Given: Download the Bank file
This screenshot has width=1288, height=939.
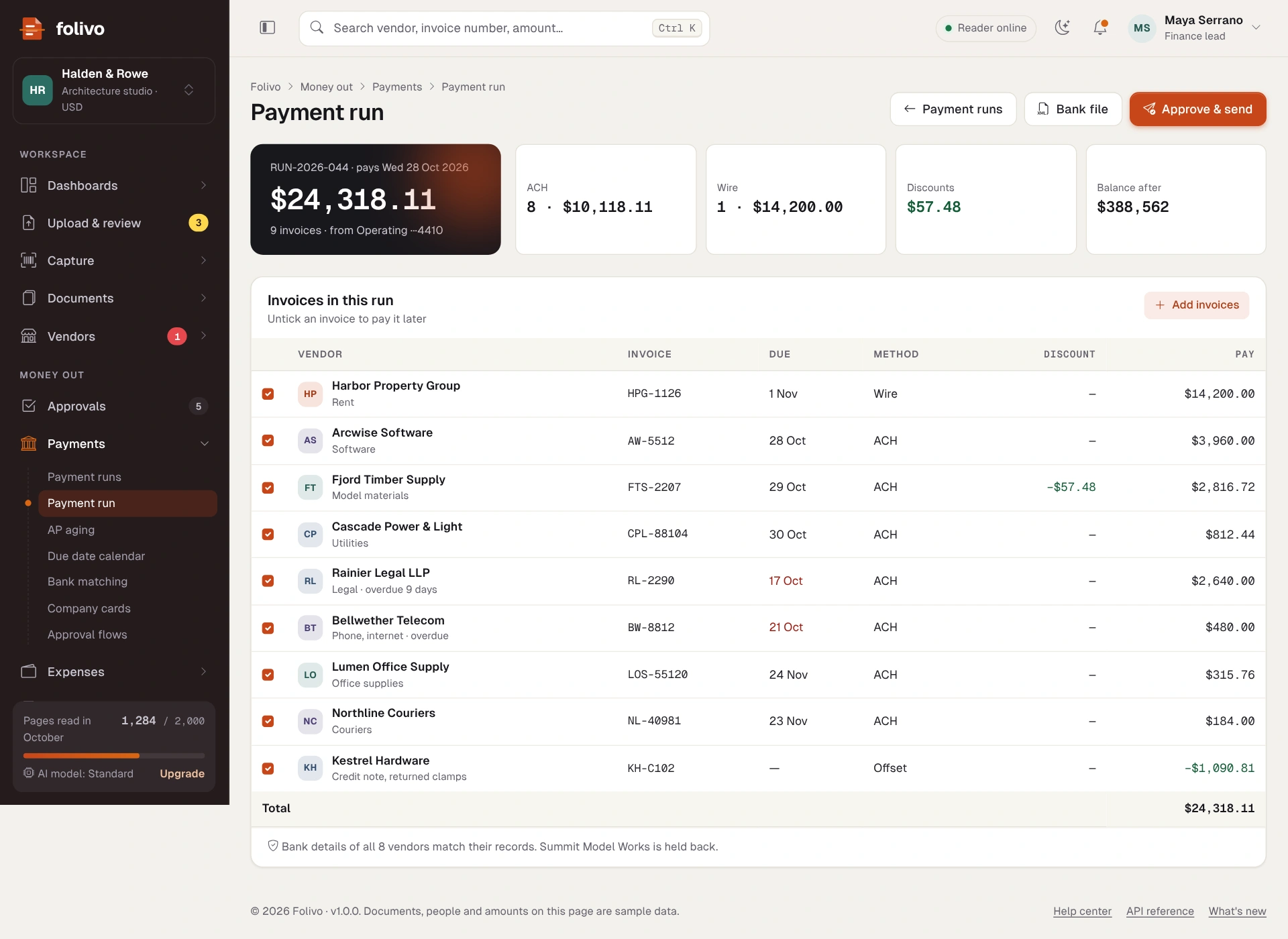Looking at the screenshot, I should tap(1073, 109).
